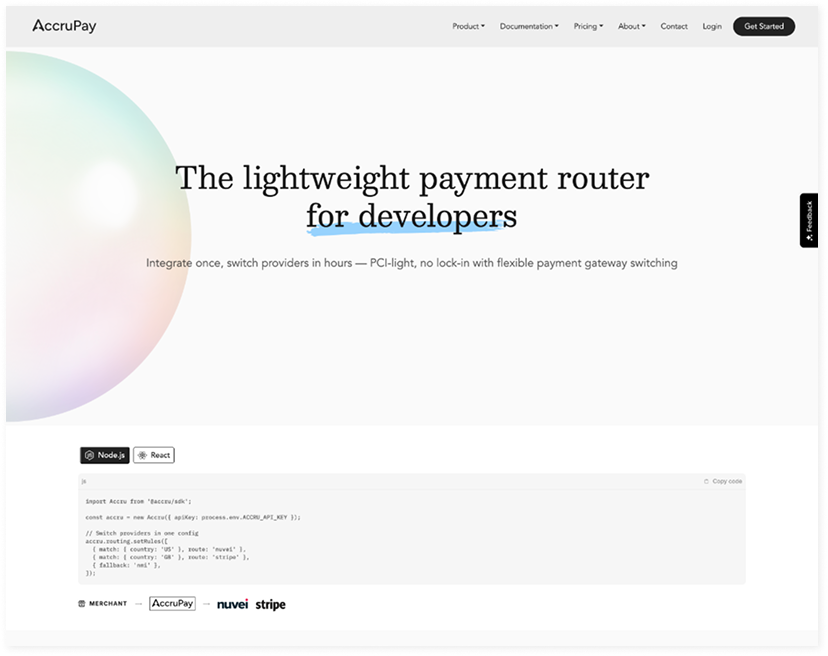This screenshot has height=656, width=828.
Task: Open the Pricing dropdown
Action: pos(586,26)
